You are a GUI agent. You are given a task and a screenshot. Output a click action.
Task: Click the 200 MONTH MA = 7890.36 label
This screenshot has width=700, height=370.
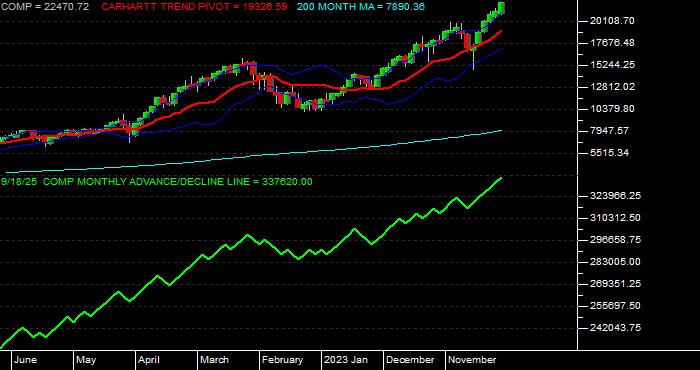click(x=361, y=7)
